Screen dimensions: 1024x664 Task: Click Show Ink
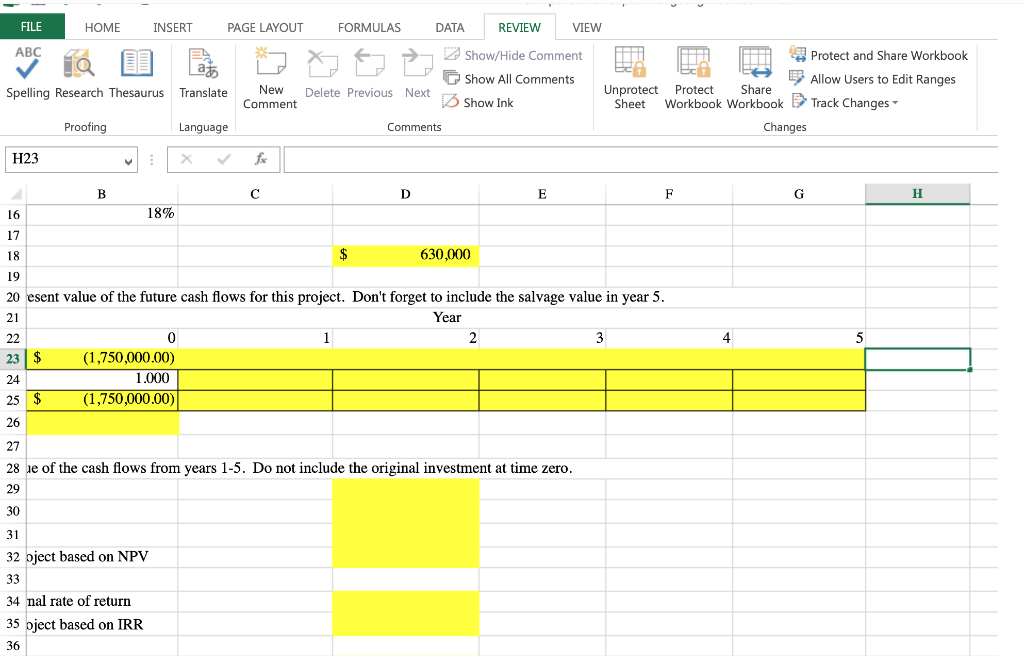point(478,103)
